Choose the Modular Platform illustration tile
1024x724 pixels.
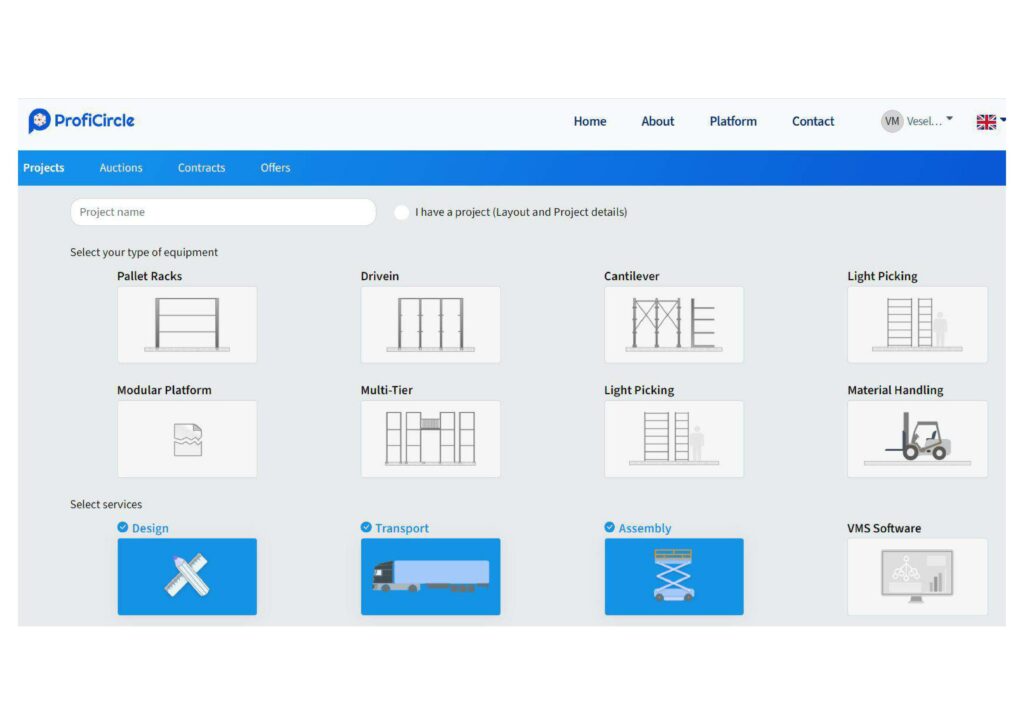187,439
